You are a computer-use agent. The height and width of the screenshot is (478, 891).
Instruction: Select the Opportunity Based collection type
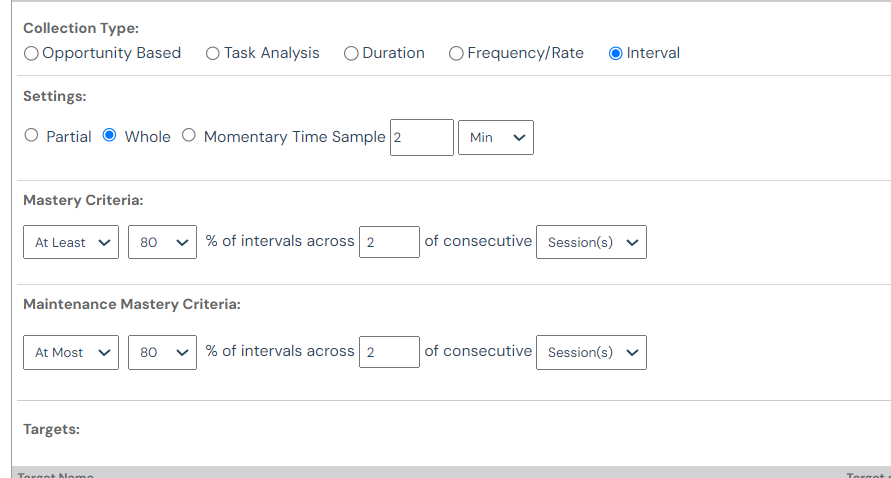click(32, 53)
